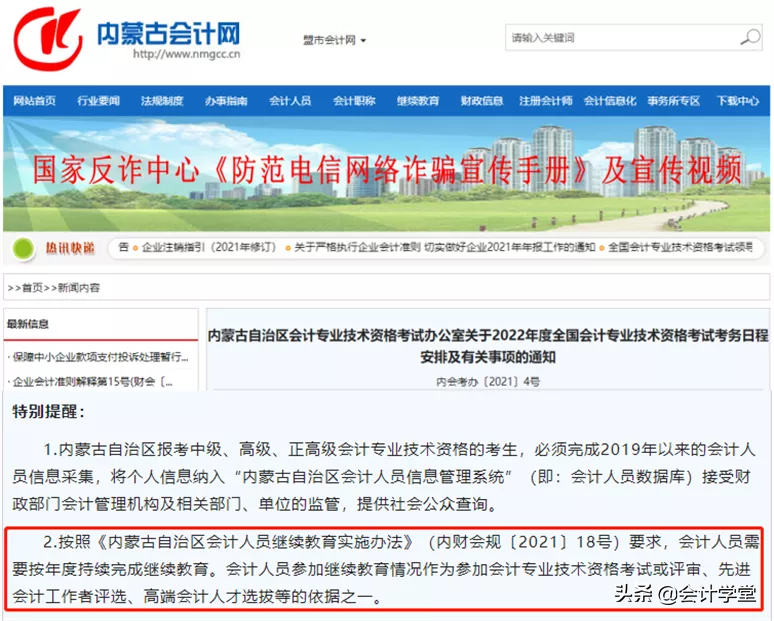
Task: Click the article title about 2022年度考务日程
Action: point(488,346)
